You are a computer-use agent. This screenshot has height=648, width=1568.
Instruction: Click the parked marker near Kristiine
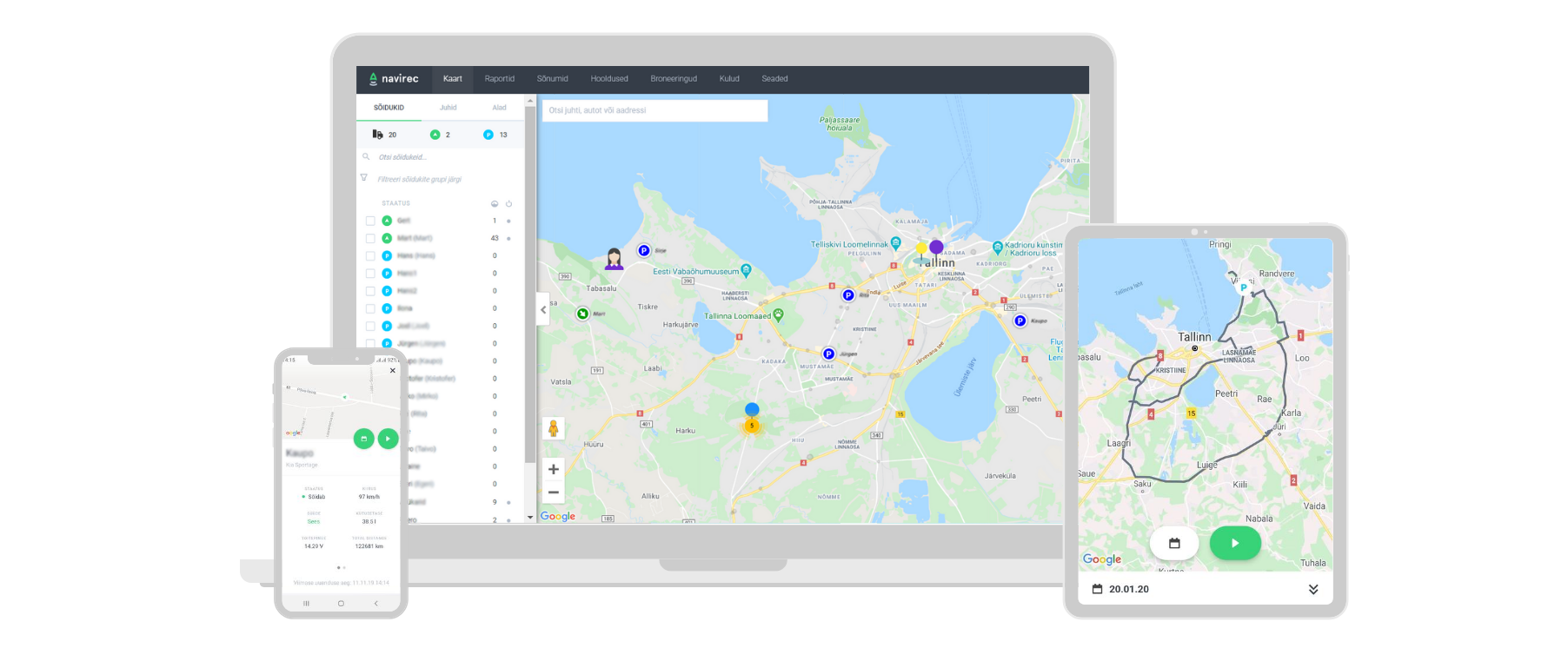(848, 295)
